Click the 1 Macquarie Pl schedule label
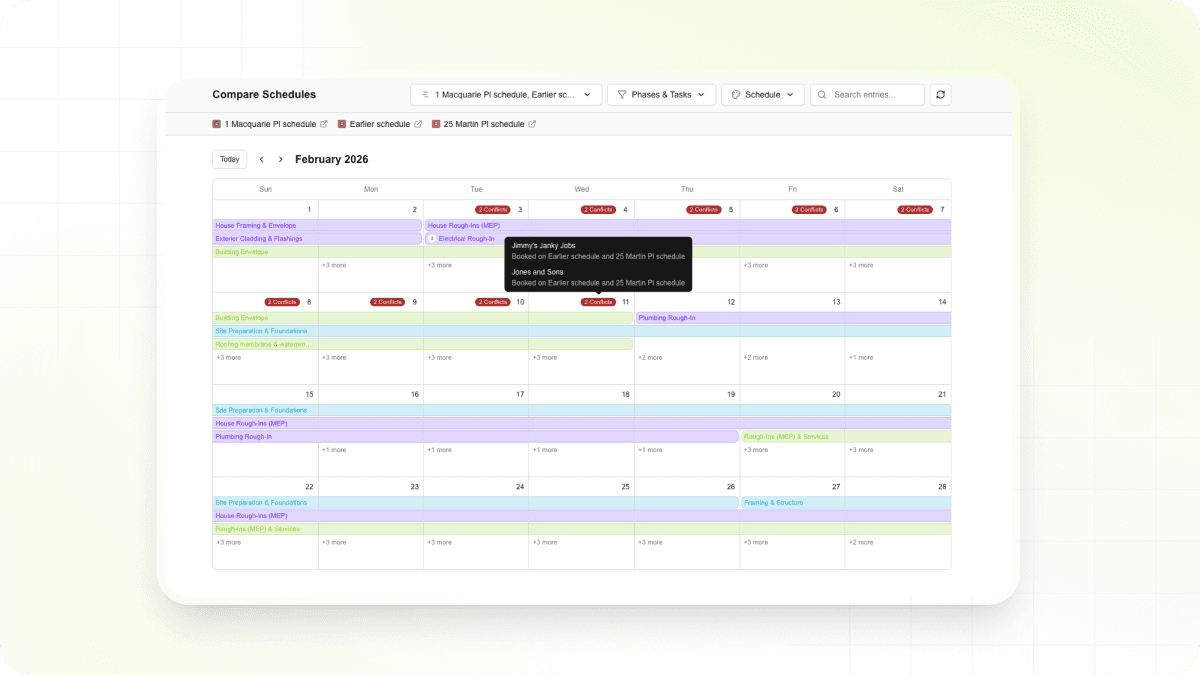This screenshot has height=675, width=1200. tap(270, 124)
